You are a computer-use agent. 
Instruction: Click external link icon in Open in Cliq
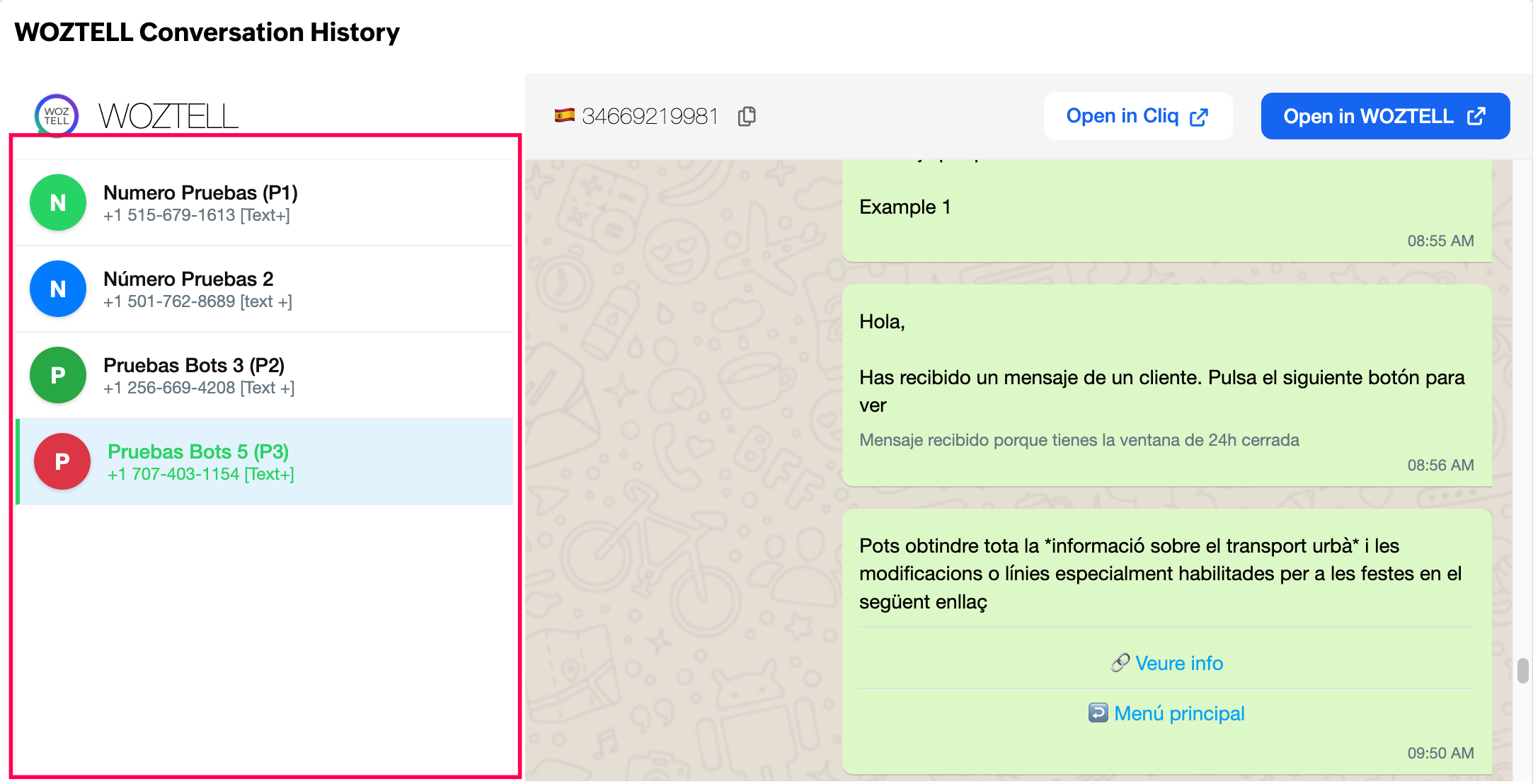[1199, 117]
